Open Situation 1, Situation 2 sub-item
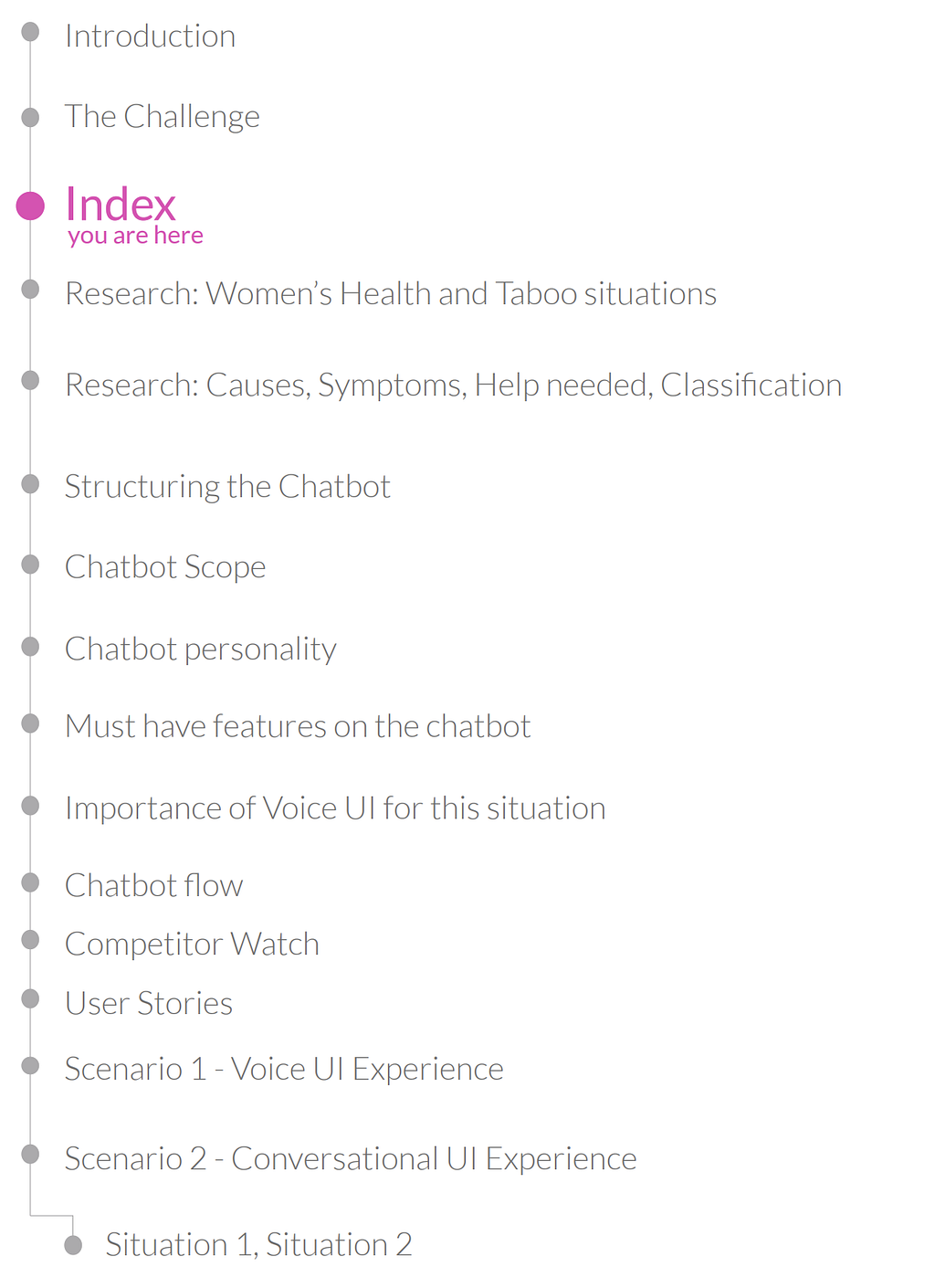This screenshot has height=1288, width=935. (258, 1245)
